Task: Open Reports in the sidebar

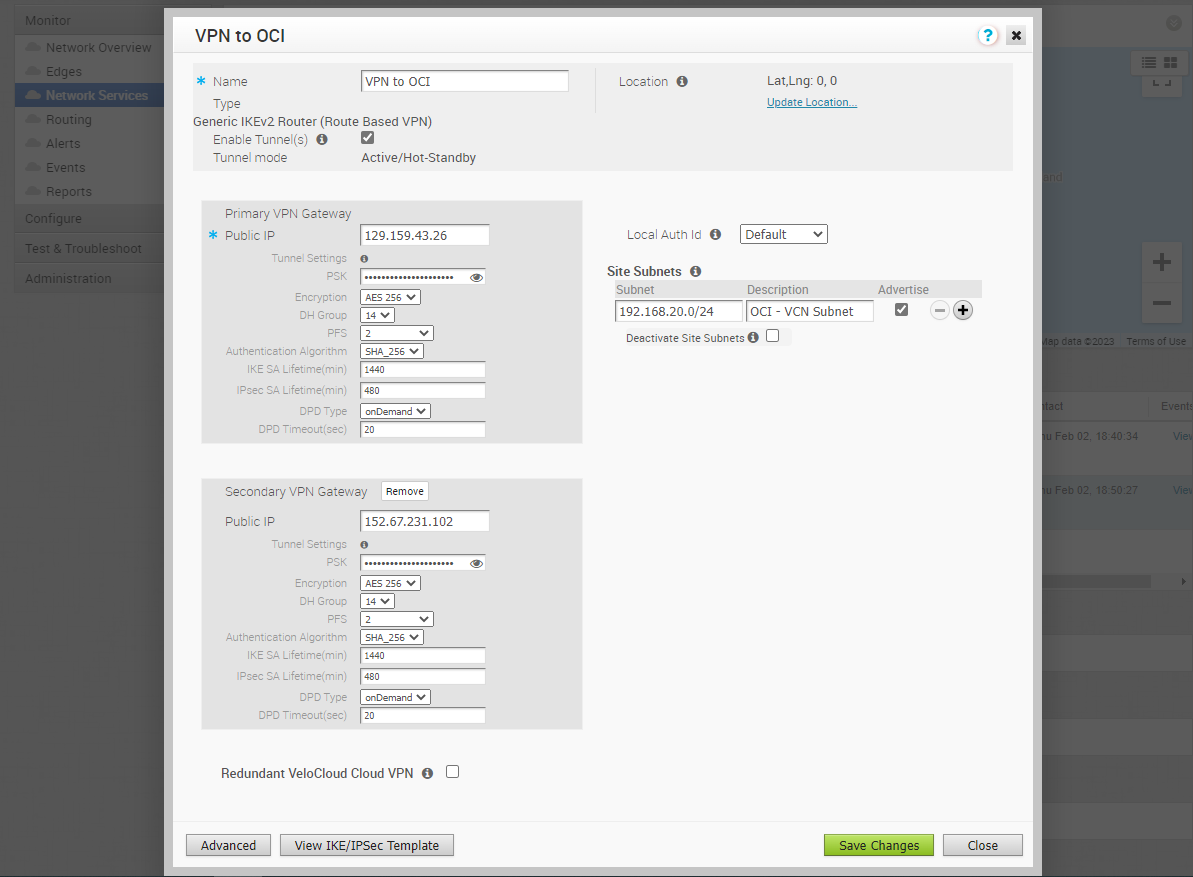Action: (68, 192)
